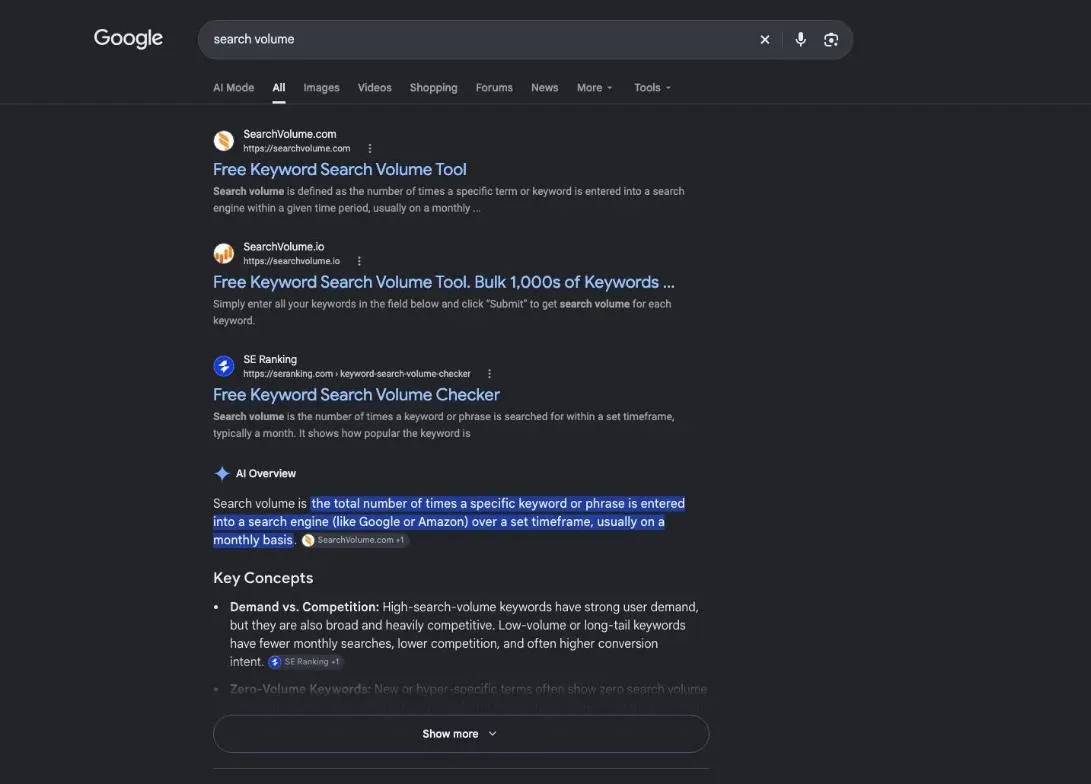Click the Key Concepts heading
The width and height of the screenshot is (1091, 784).
click(x=263, y=578)
